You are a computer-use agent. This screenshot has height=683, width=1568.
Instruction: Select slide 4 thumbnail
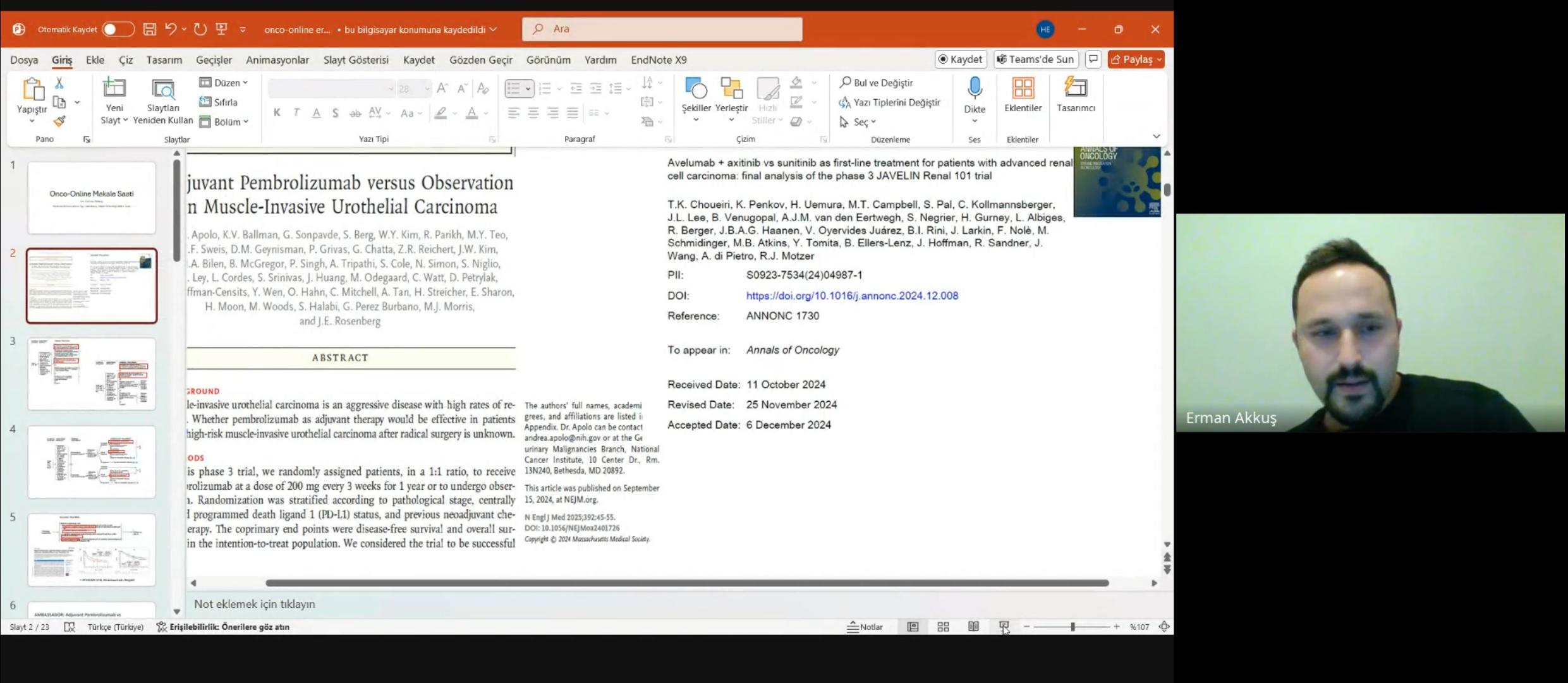click(92, 462)
